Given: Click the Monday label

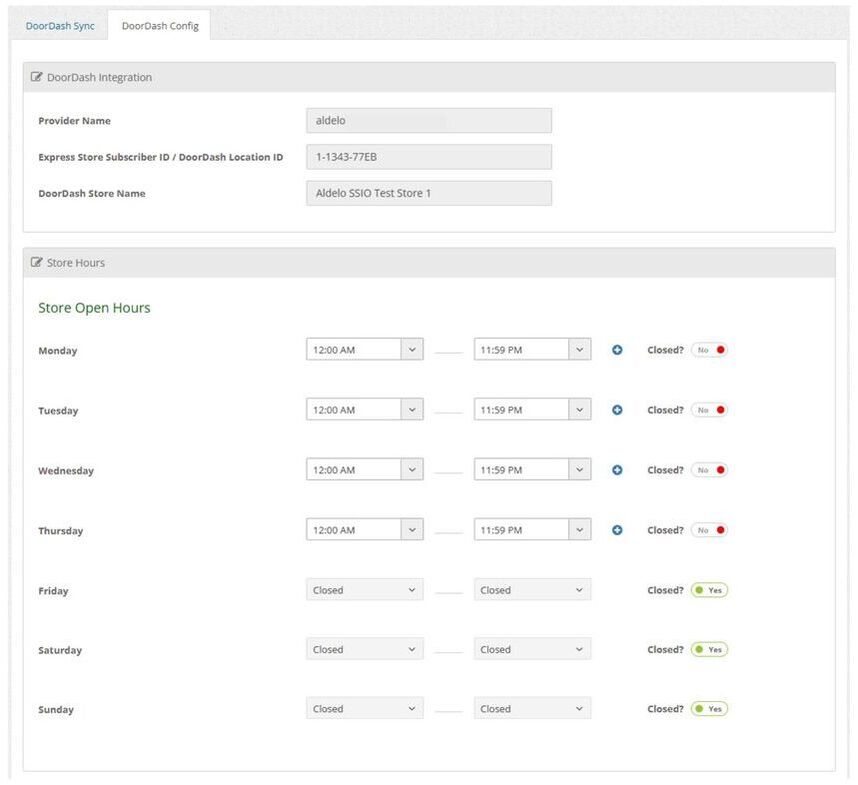Looking at the screenshot, I should (57, 351).
